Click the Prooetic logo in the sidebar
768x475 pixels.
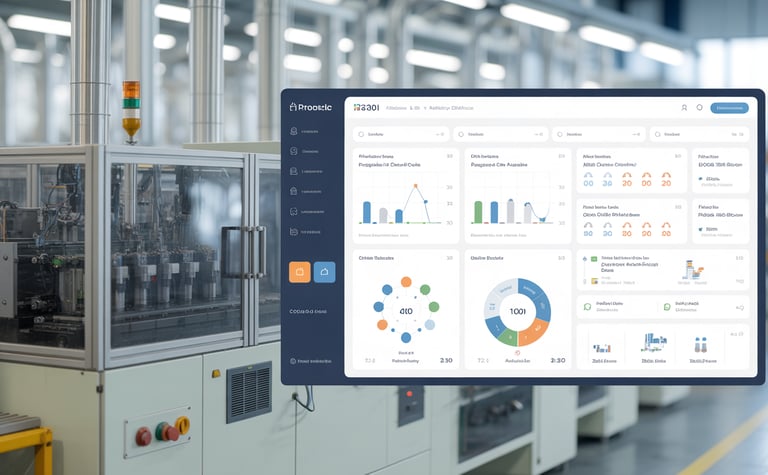coord(311,107)
